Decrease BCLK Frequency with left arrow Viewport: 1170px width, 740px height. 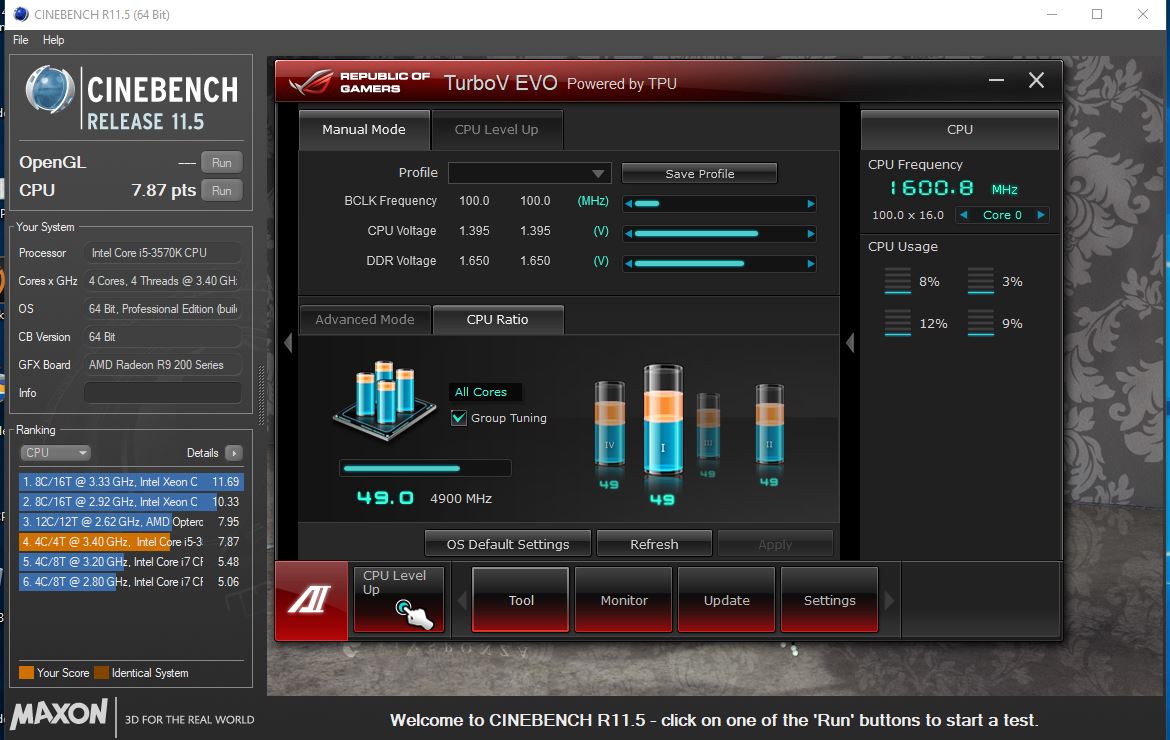click(629, 204)
